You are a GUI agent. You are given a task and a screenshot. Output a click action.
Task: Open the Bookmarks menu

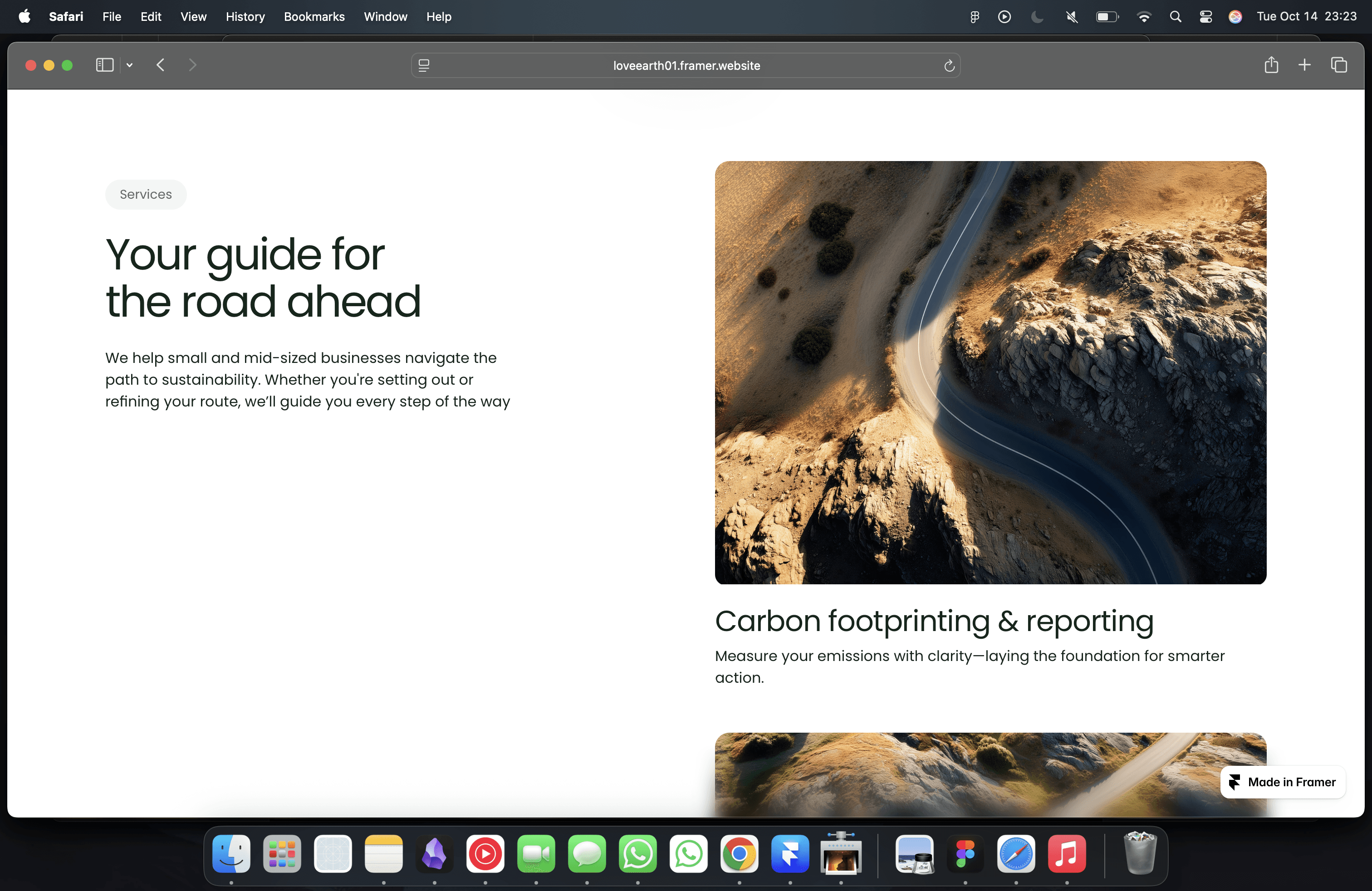(x=314, y=17)
